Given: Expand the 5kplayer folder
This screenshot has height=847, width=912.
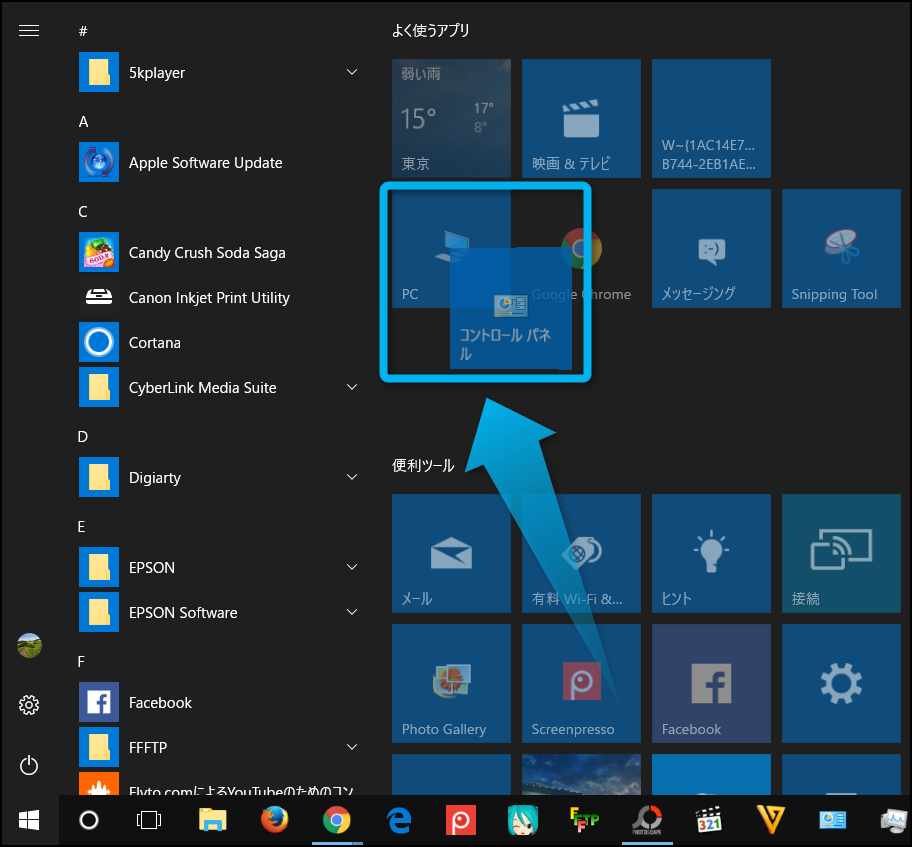Looking at the screenshot, I should 351,73.
